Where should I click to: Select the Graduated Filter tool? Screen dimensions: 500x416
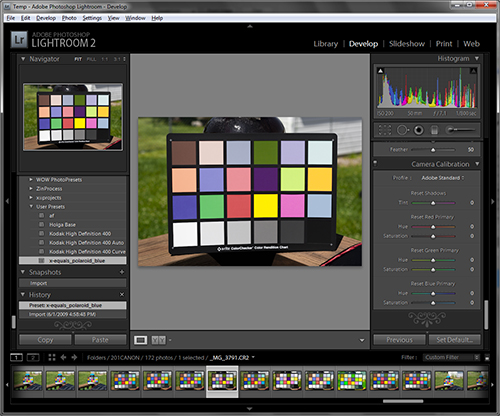click(434, 130)
